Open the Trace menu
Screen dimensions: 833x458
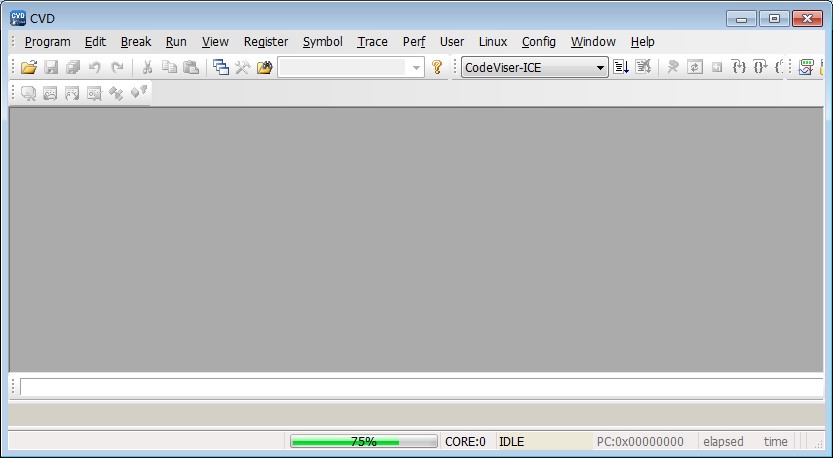pos(372,41)
